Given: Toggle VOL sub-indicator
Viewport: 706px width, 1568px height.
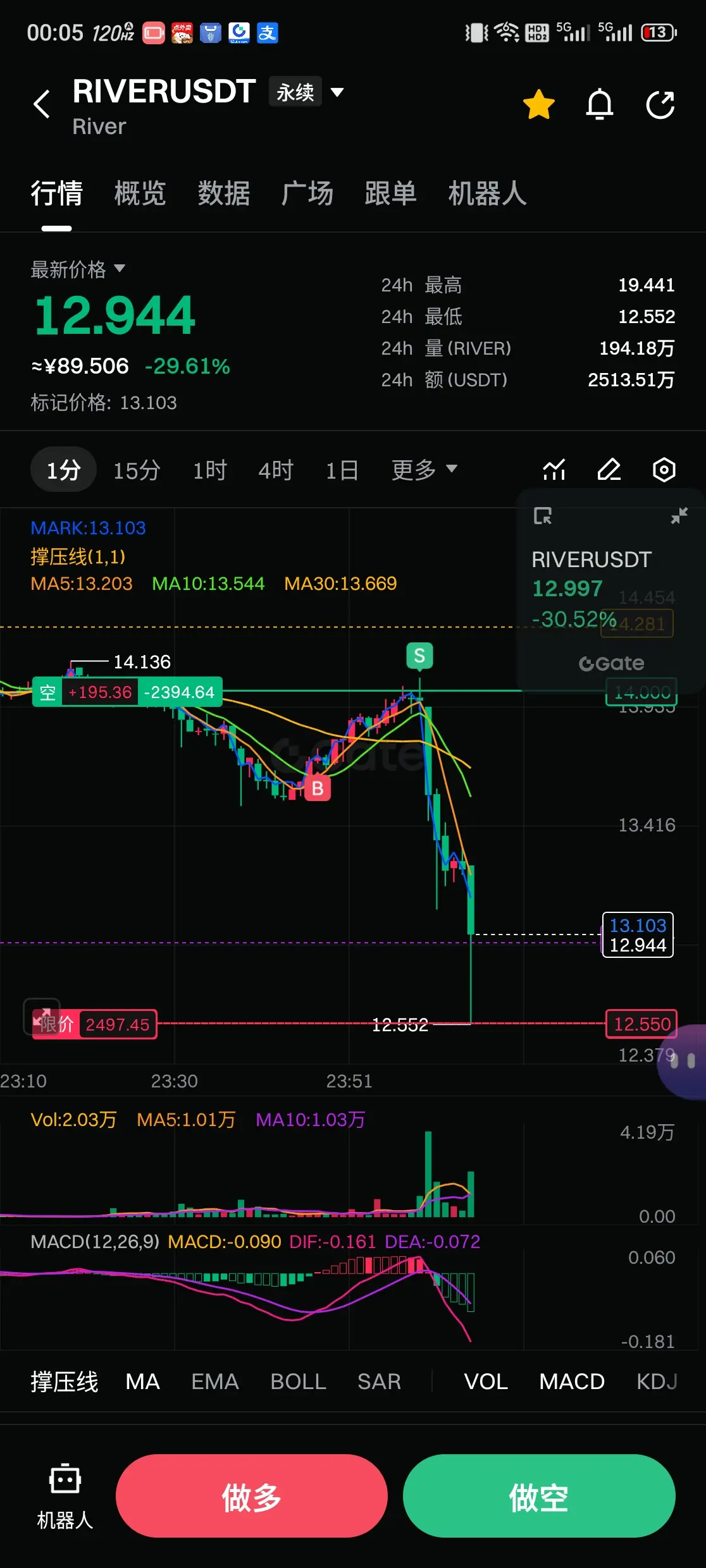Looking at the screenshot, I should click(x=486, y=1381).
